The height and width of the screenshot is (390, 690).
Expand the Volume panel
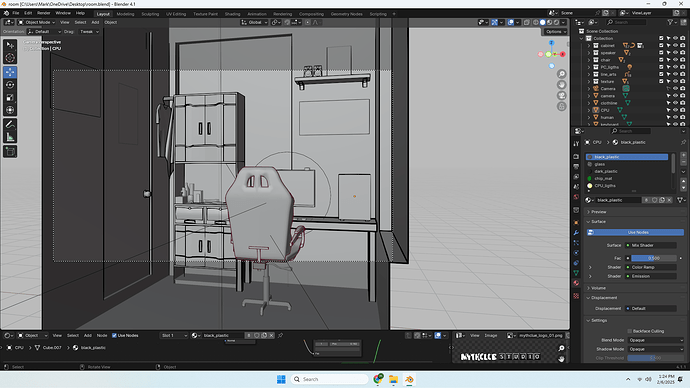tap(635, 288)
